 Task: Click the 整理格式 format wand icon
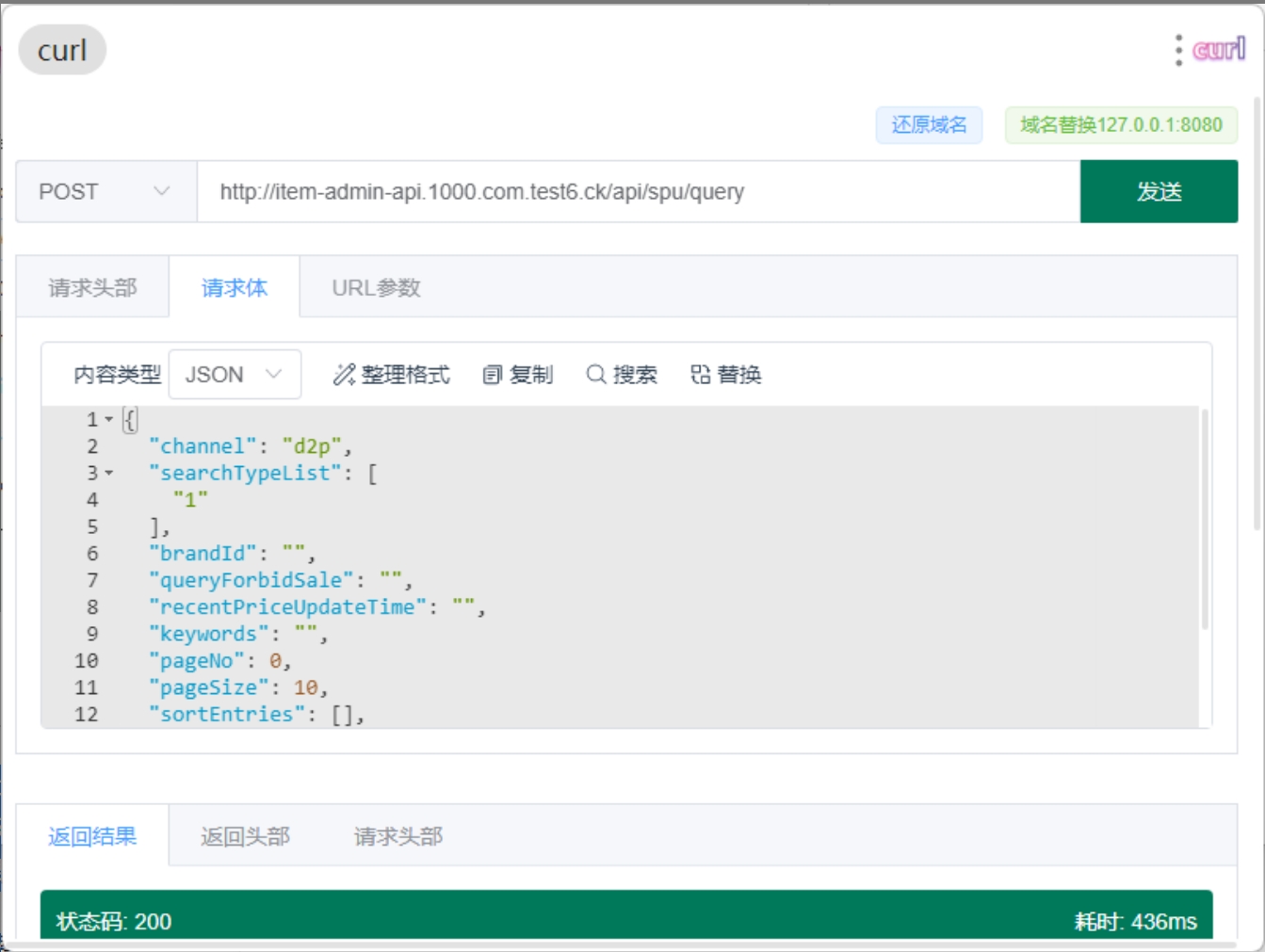tap(344, 375)
